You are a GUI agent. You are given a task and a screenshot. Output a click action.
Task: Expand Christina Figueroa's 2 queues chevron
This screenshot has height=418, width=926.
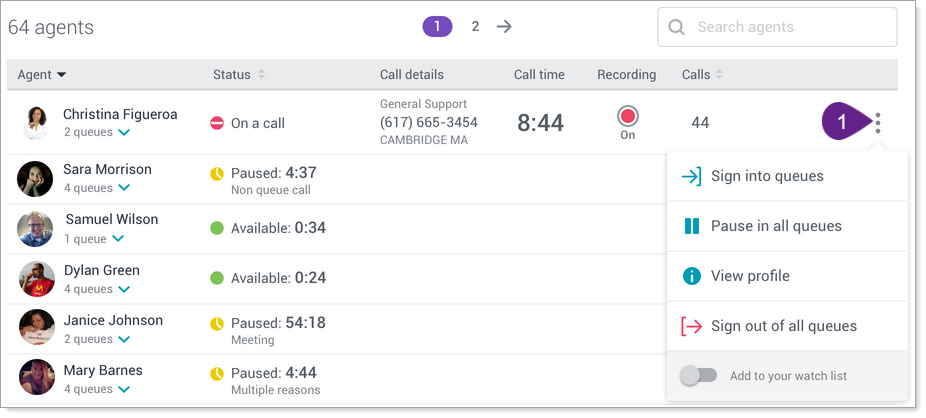tap(124, 133)
